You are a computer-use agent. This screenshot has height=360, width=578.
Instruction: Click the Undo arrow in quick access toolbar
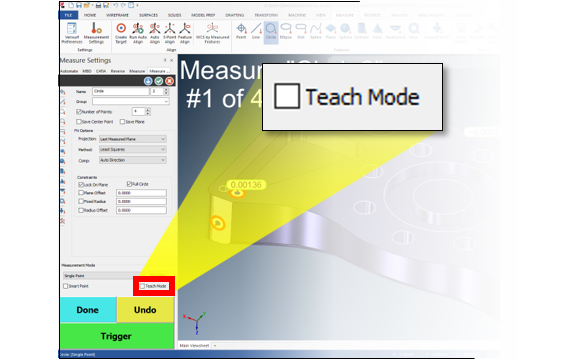(115, 5)
